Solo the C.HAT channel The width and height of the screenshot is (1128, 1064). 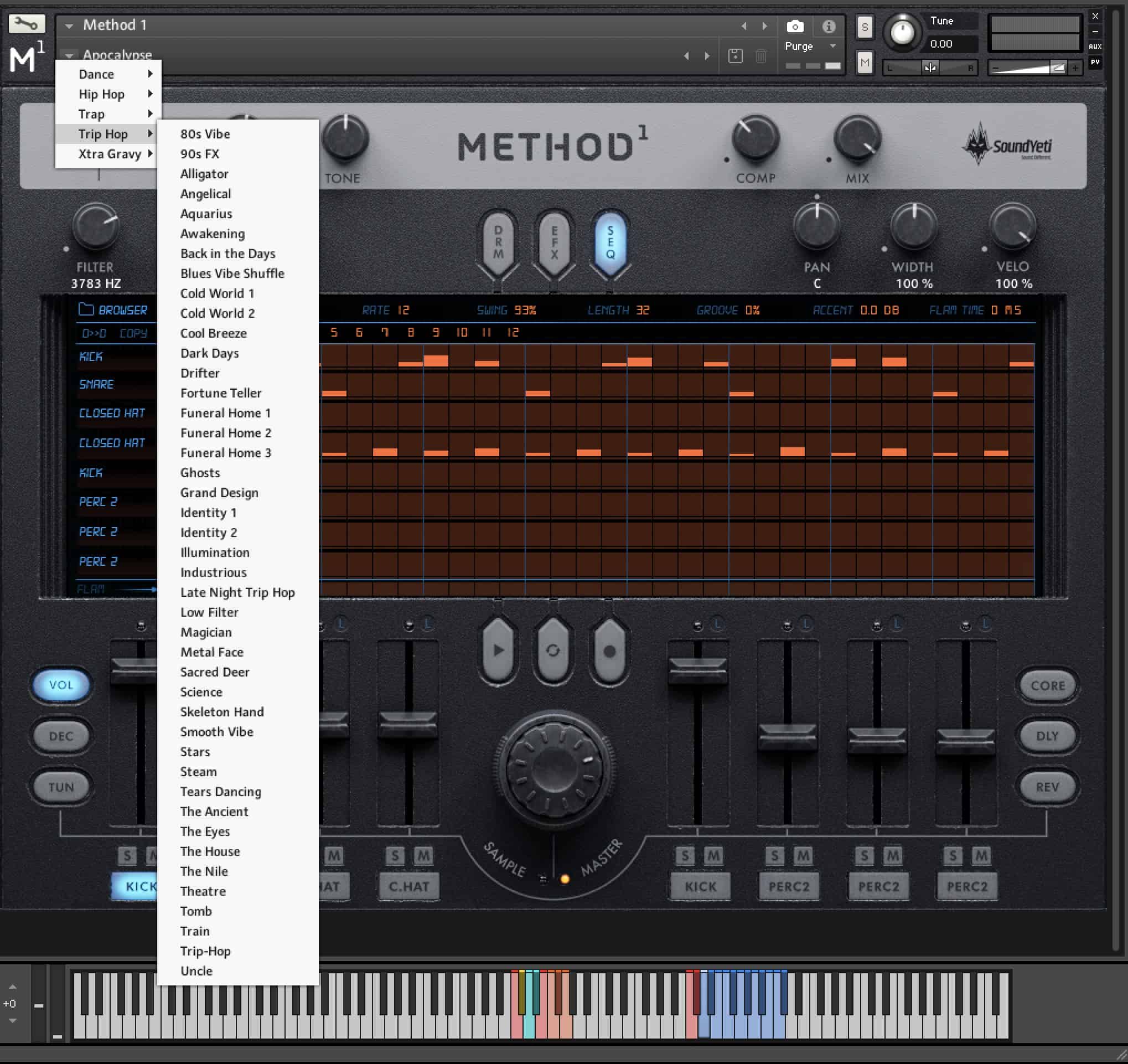click(x=395, y=855)
